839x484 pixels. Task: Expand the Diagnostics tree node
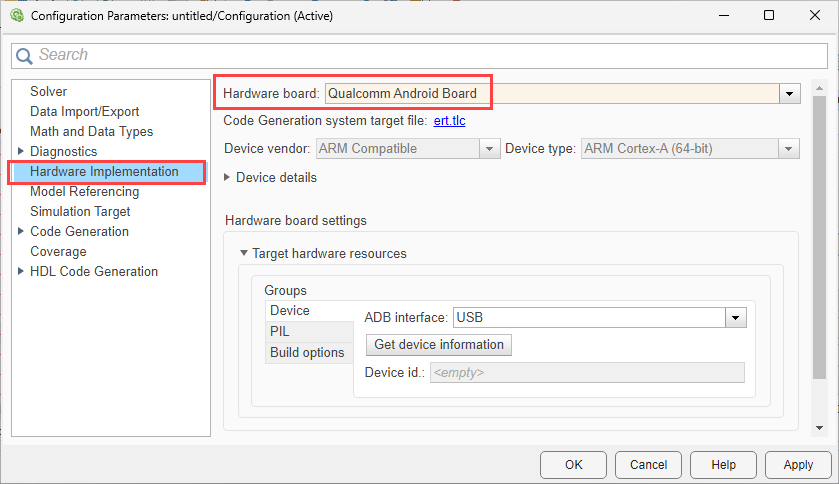click(21, 151)
